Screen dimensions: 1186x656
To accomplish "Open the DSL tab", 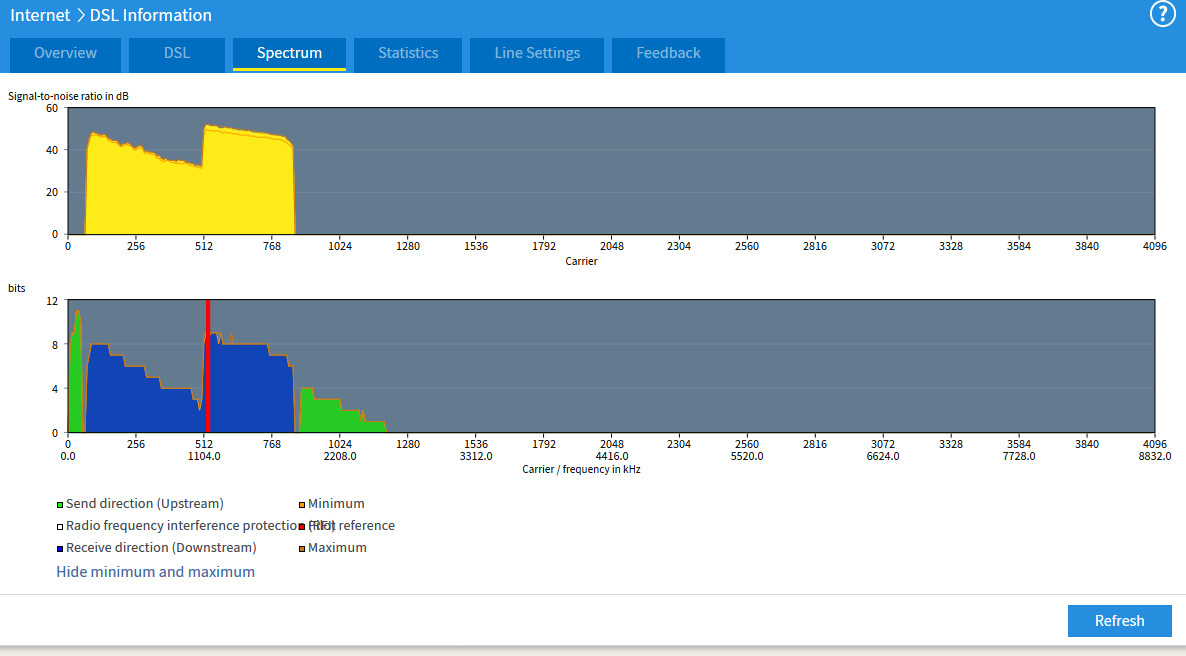I will [x=177, y=54].
